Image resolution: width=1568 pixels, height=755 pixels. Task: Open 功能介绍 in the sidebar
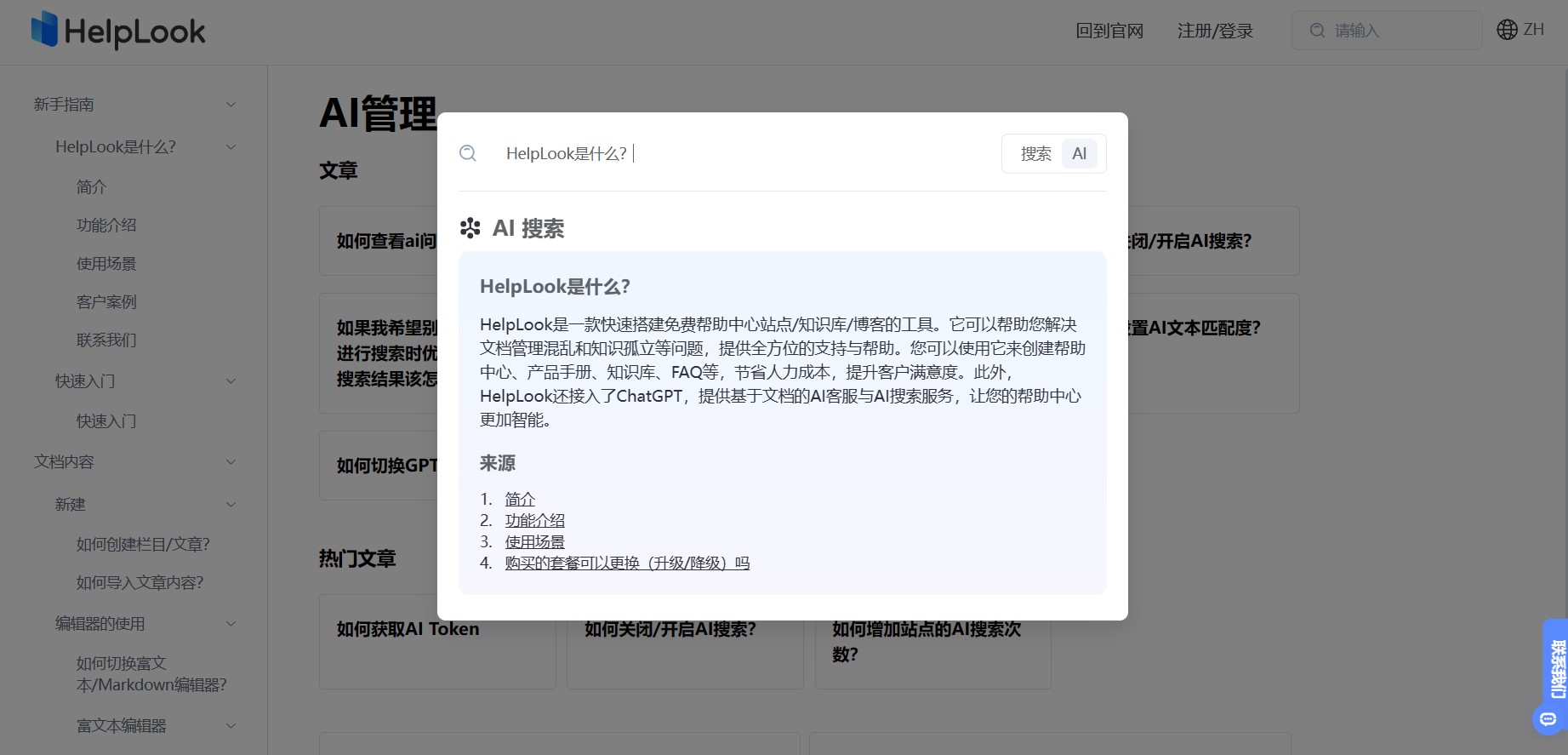pos(106,225)
